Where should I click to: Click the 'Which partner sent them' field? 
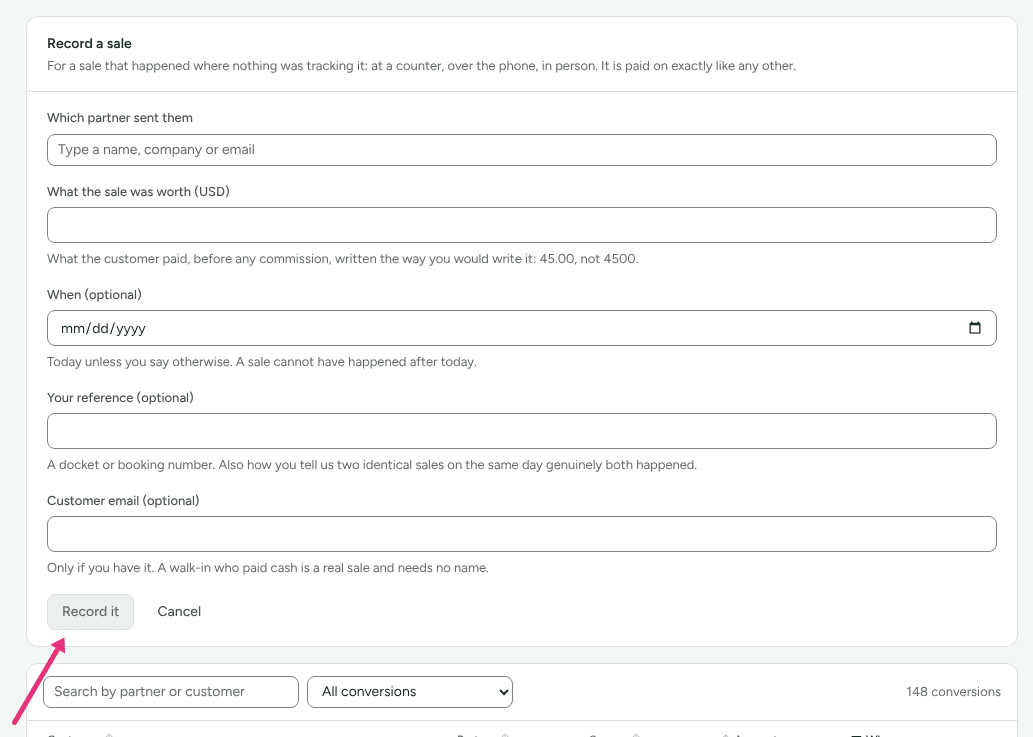pyautogui.click(x=521, y=150)
